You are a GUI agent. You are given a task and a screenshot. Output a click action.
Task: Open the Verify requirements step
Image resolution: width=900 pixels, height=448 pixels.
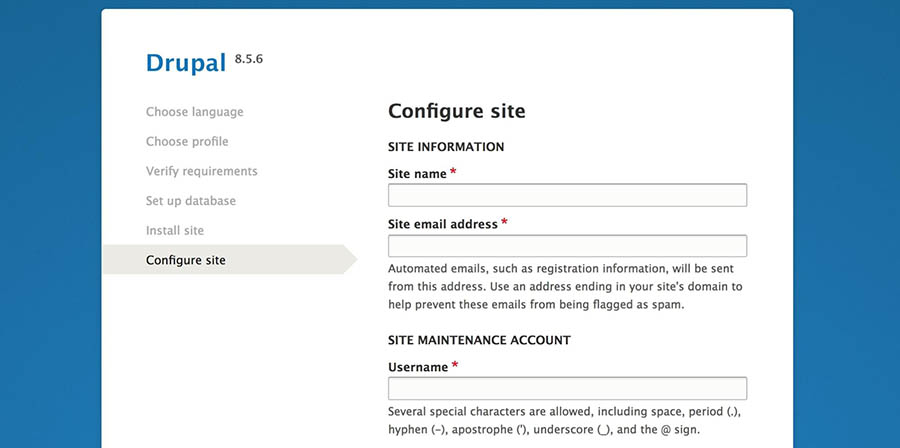(x=201, y=172)
